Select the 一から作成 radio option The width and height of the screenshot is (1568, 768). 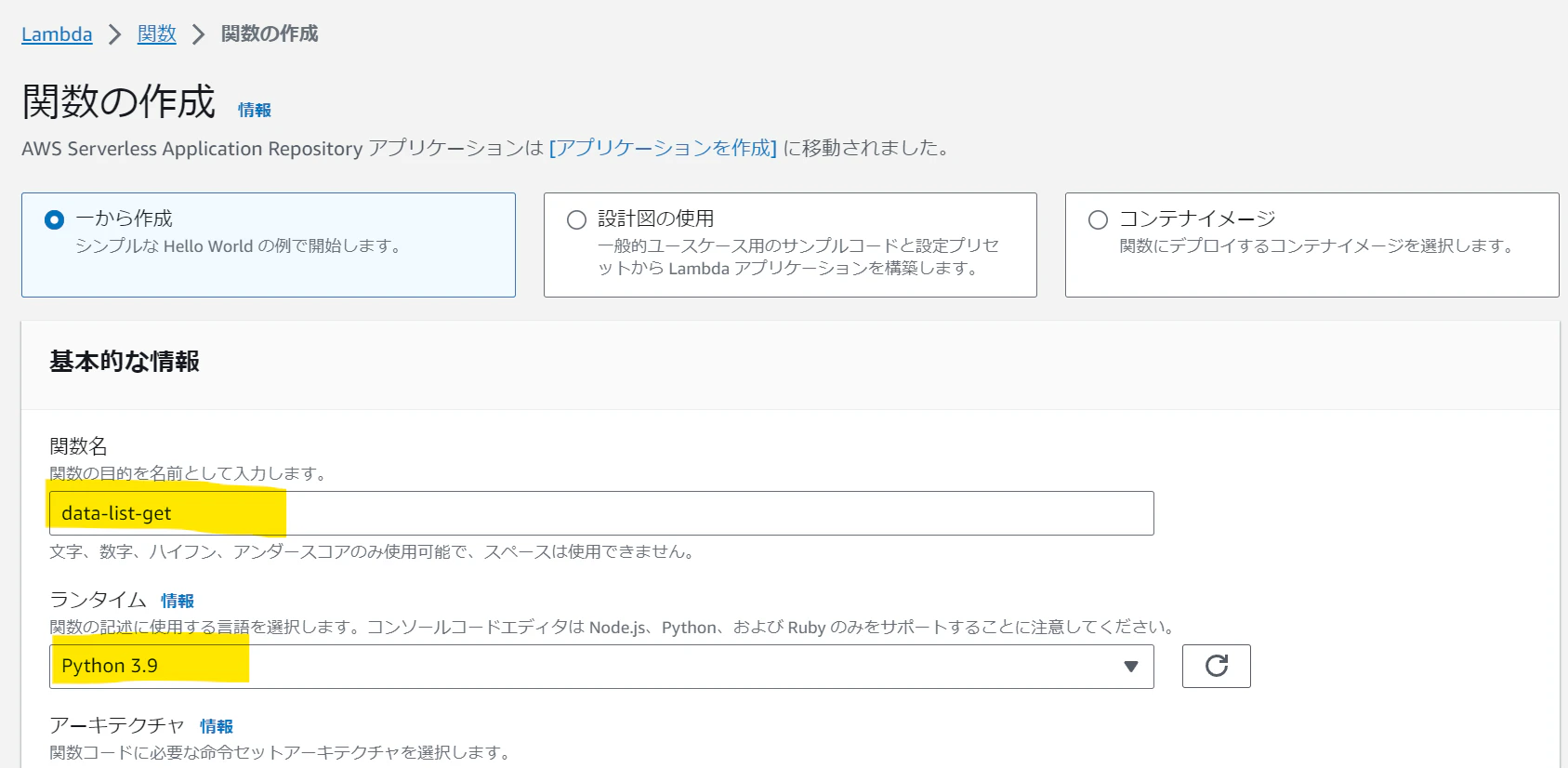point(54,219)
